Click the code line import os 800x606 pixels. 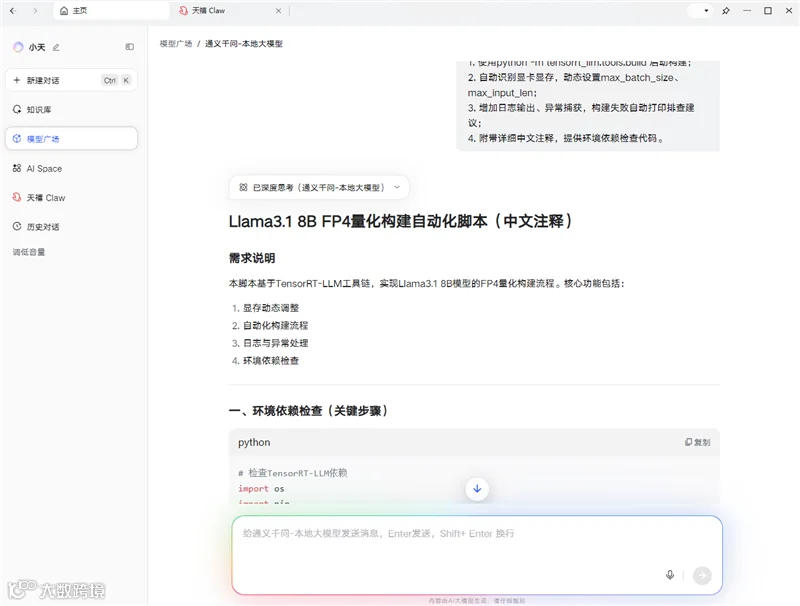[x=261, y=489]
